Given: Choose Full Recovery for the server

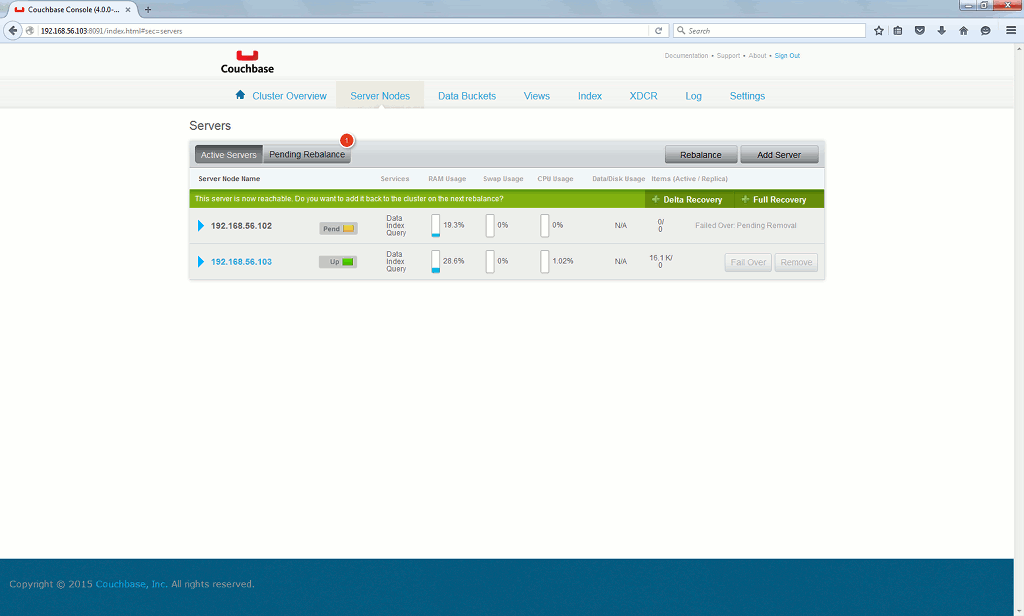Looking at the screenshot, I should pos(779,199).
